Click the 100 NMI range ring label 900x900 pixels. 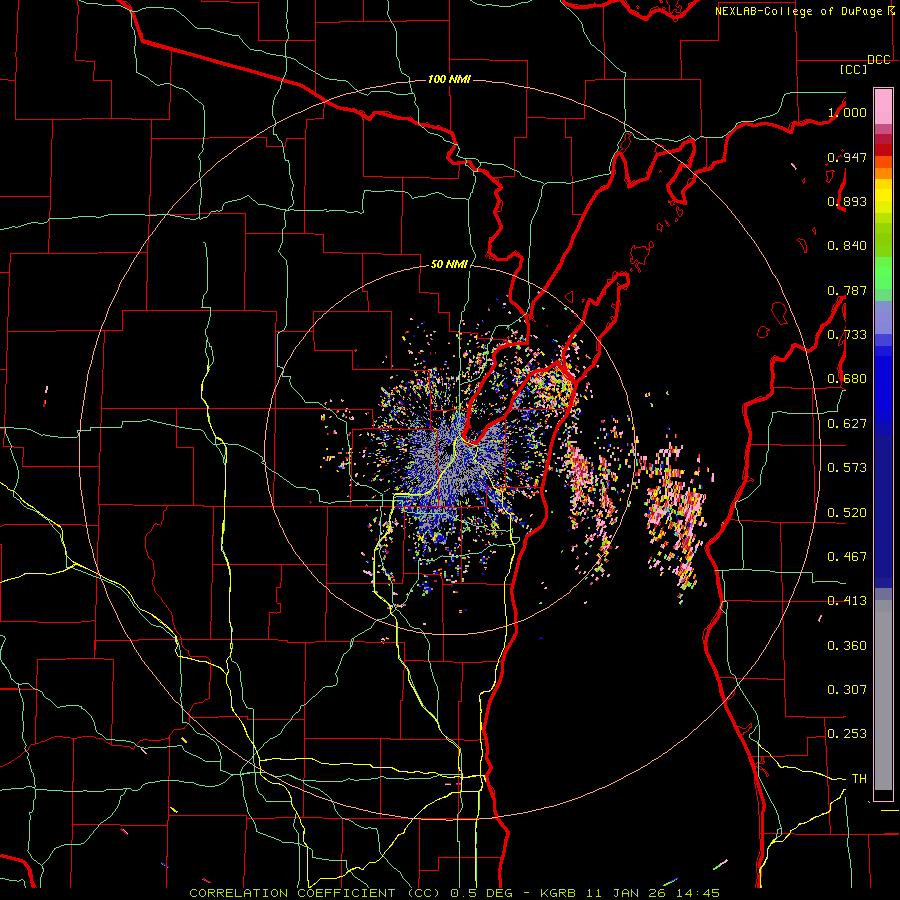(449, 79)
